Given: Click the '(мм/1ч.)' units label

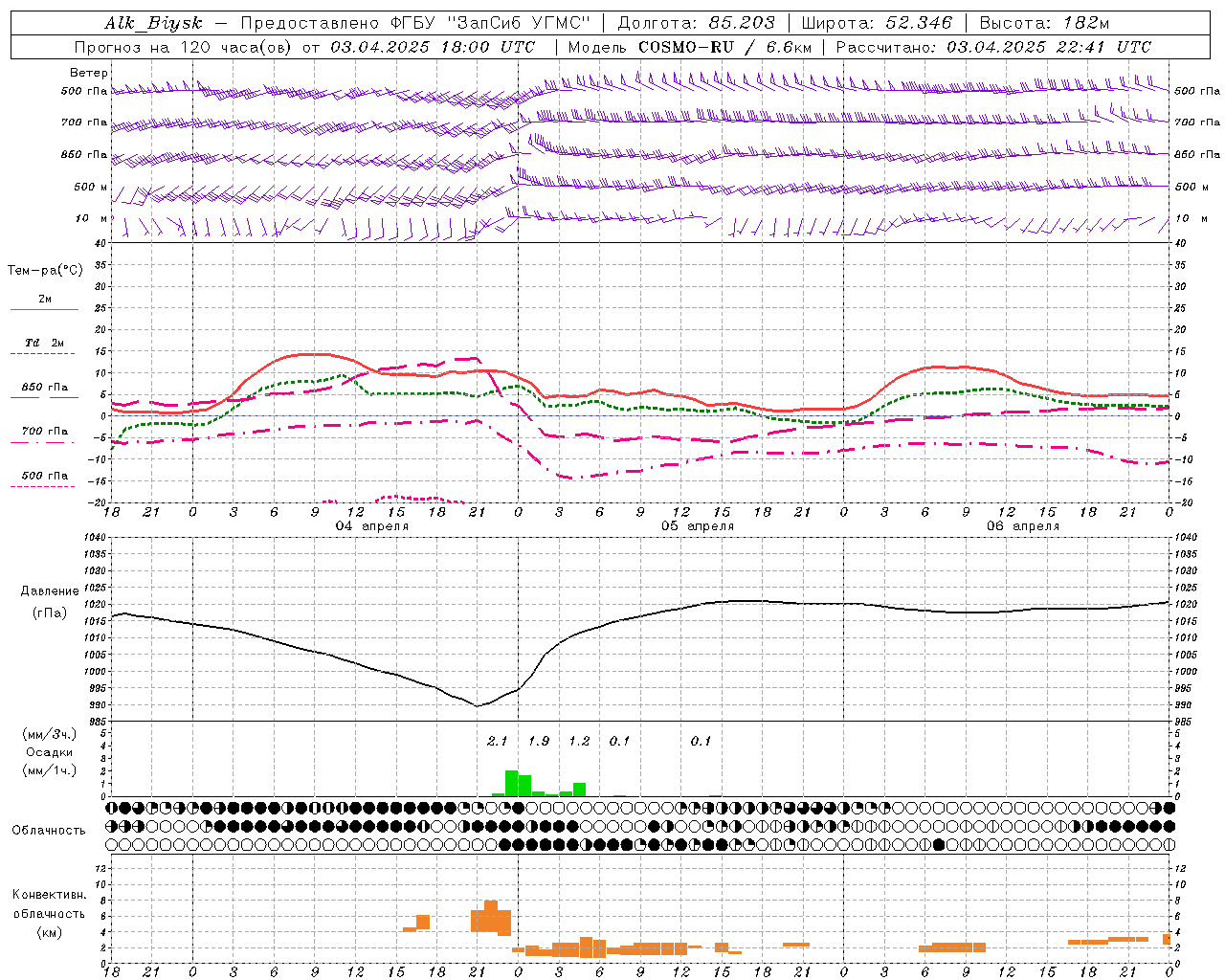Looking at the screenshot, I should (50, 770).
